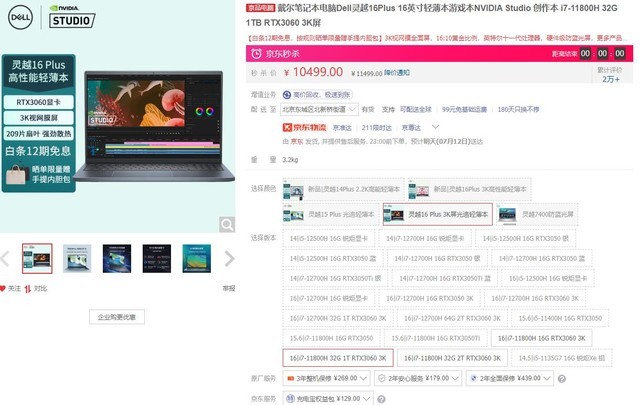Select 灵越15 Plus 光追轻薄本 option
This screenshot has height=405, width=640.
point(331,214)
